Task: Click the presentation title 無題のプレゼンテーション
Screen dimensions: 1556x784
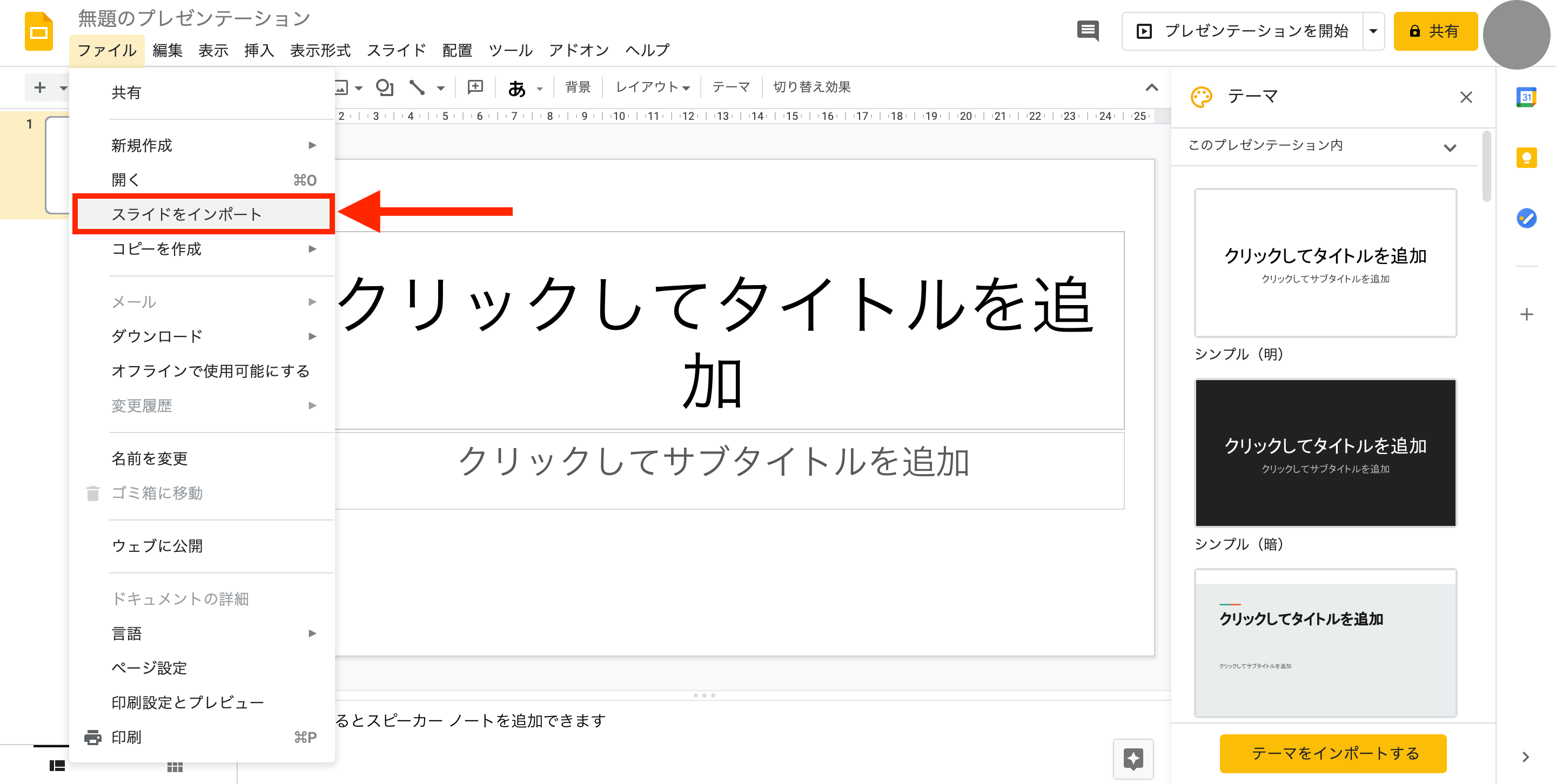Action: pyautogui.click(x=193, y=18)
